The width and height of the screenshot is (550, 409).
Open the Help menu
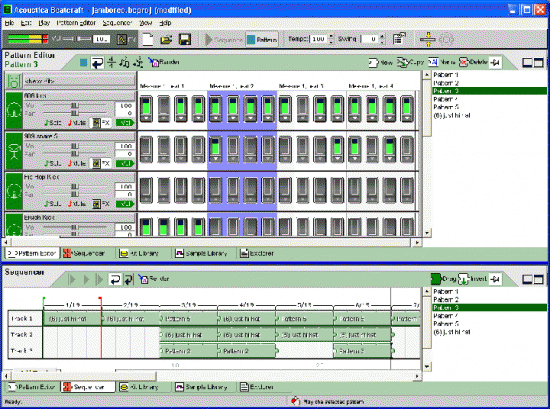[165, 23]
